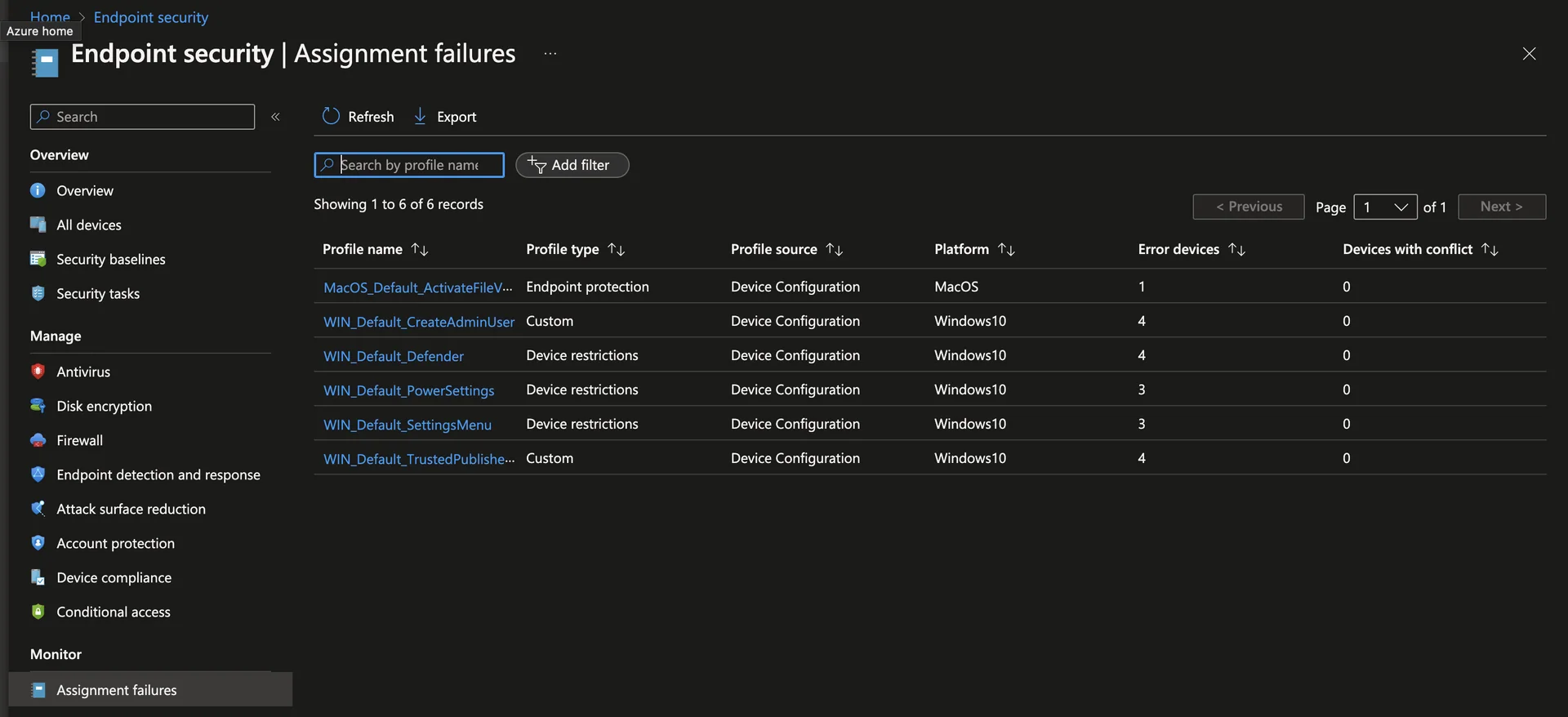Collapse the sidebar with the double chevron
Image resolution: width=1568 pixels, height=717 pixels.
[276, 117]
